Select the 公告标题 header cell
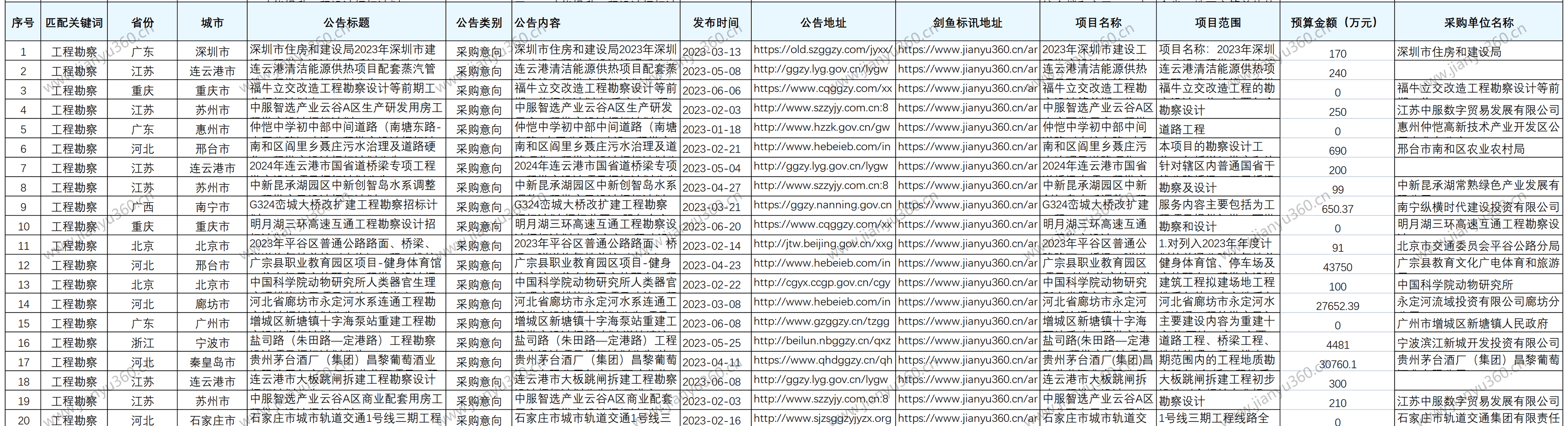The height and width of the screenshot is (426, 1568). [346, 23]
